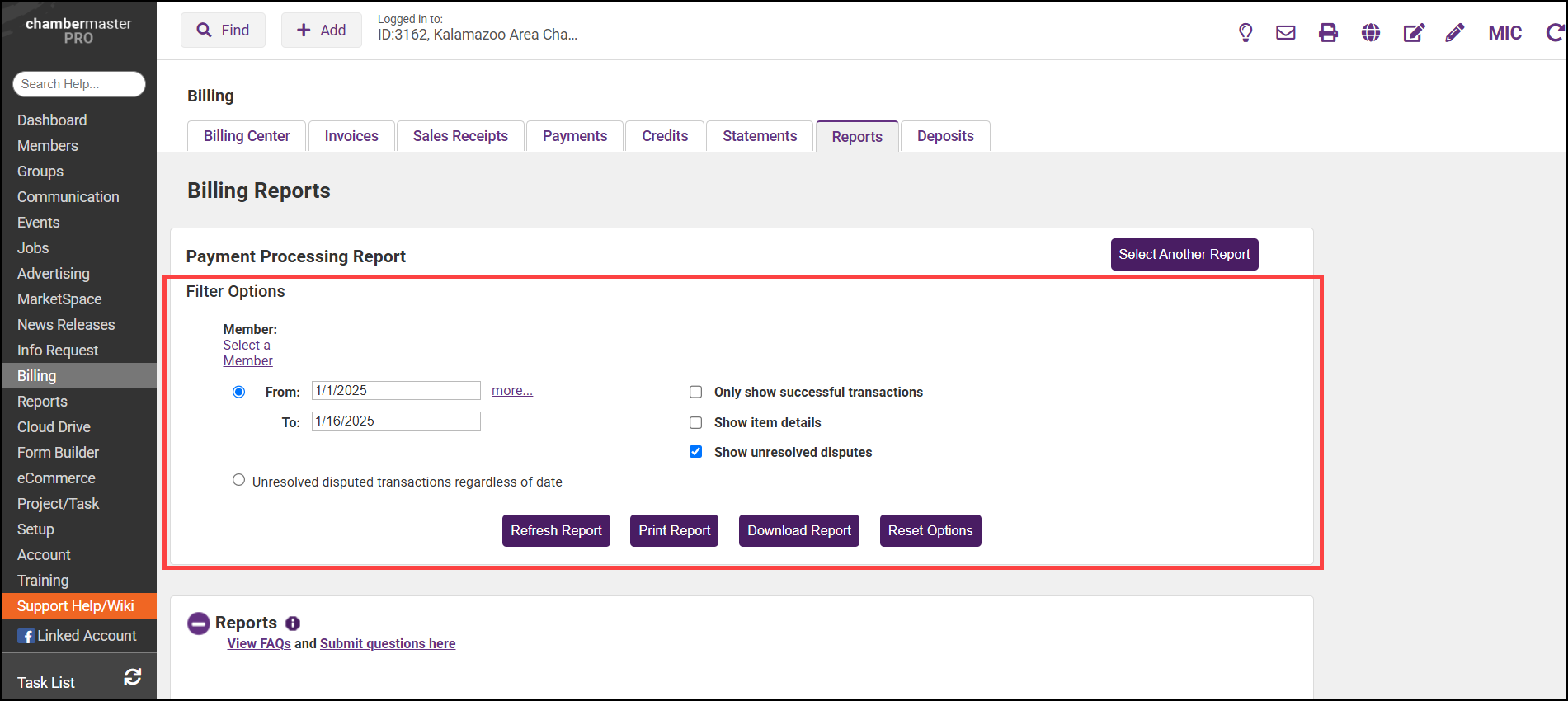
Task: Click the From date input field
Action: (x=396, y=391)
